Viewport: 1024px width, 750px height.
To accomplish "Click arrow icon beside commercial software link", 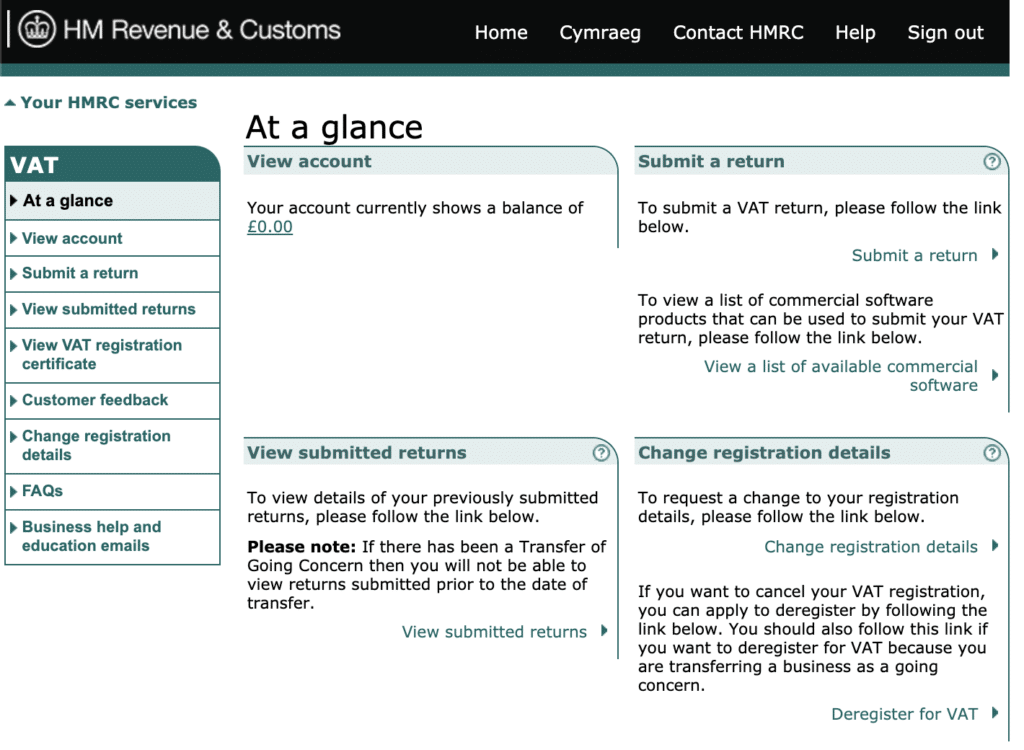I will [x=995, y=376].
